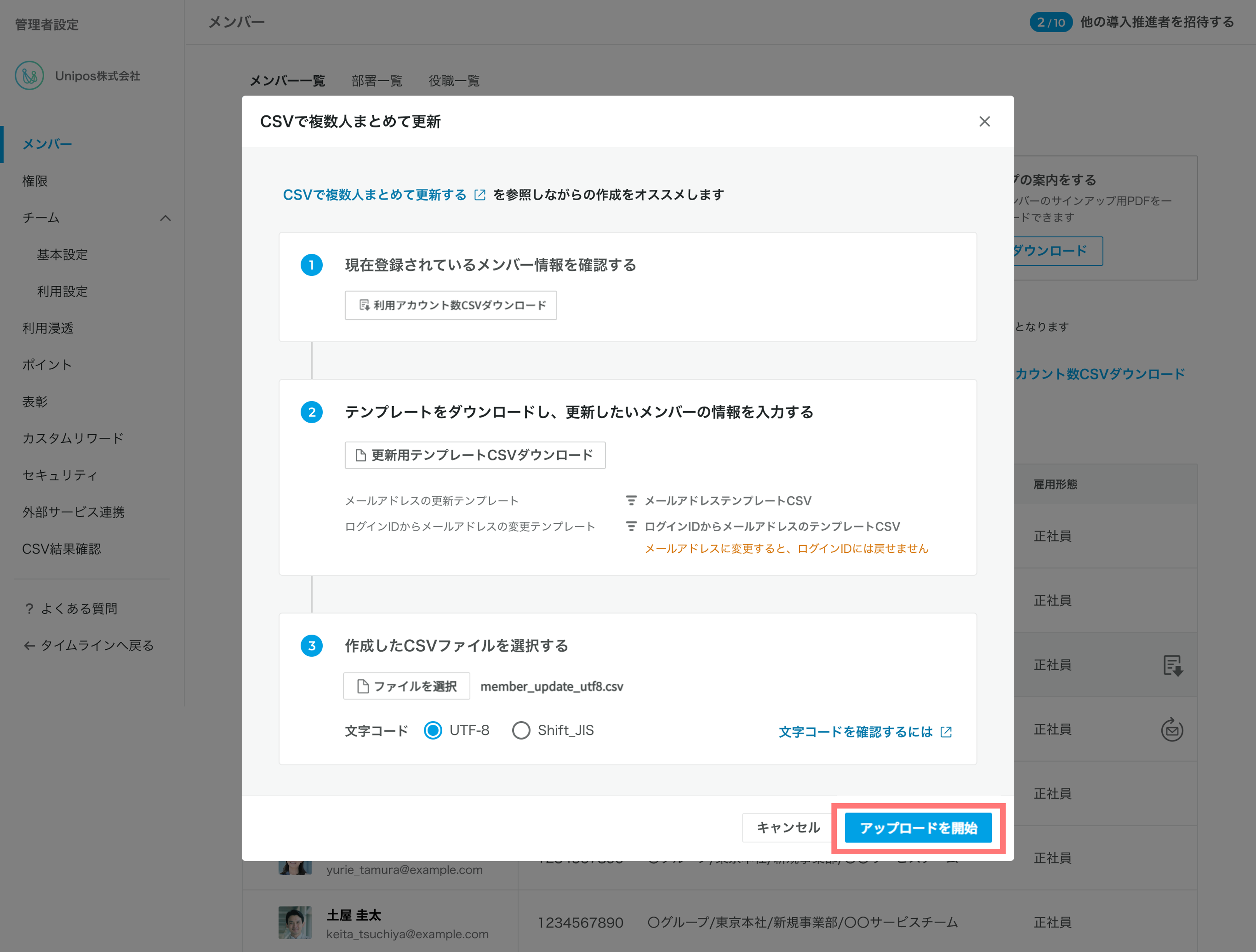Click the 2/10 invitation count badge
Viewport: 1256px width, 952px height.
pyautogui.click(x=1051, y=22)
